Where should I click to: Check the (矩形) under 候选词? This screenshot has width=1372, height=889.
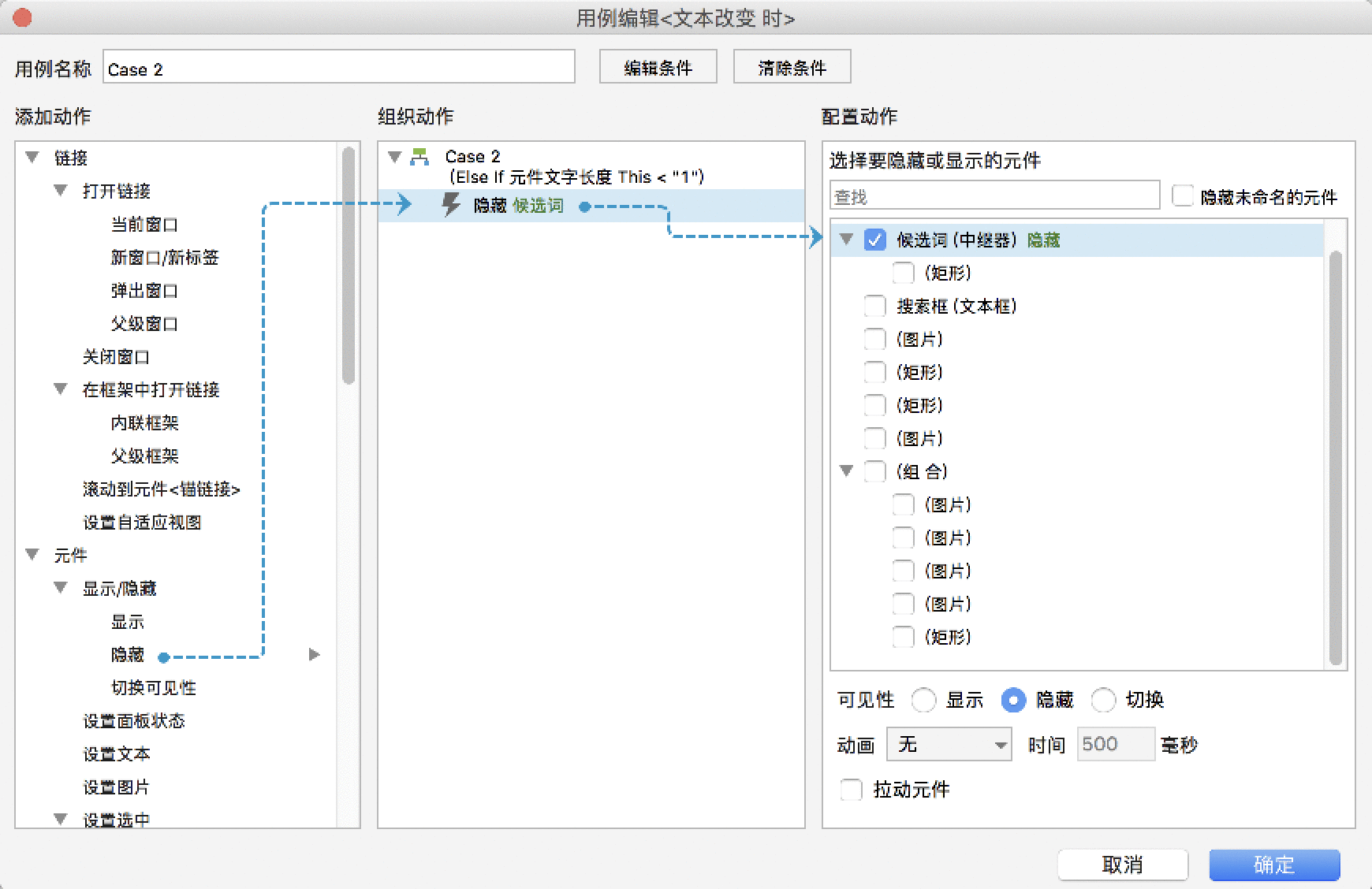coord(903,273)
